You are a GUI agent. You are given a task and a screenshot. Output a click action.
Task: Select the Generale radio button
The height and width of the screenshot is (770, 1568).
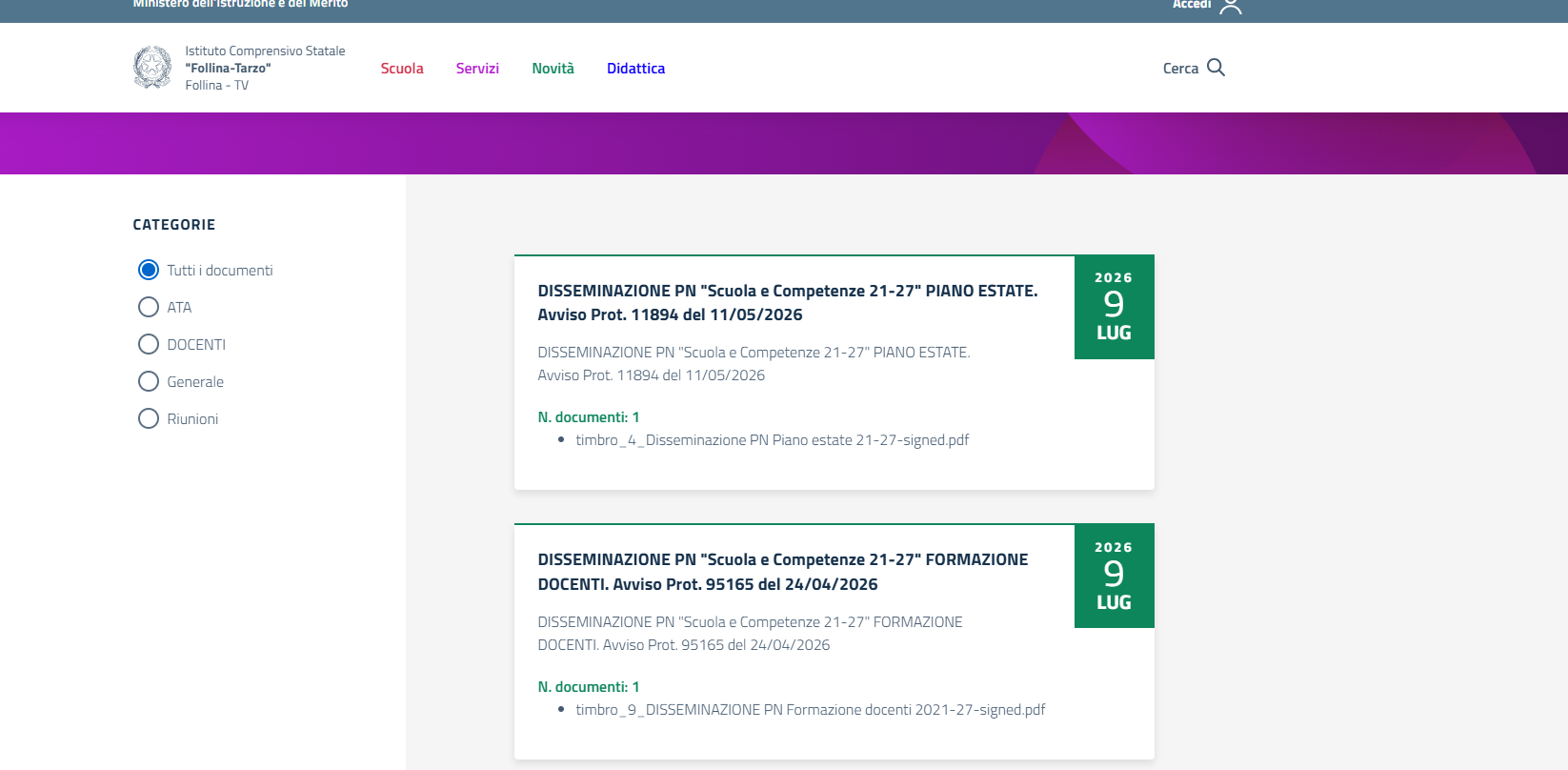click(x=149, y=381)
